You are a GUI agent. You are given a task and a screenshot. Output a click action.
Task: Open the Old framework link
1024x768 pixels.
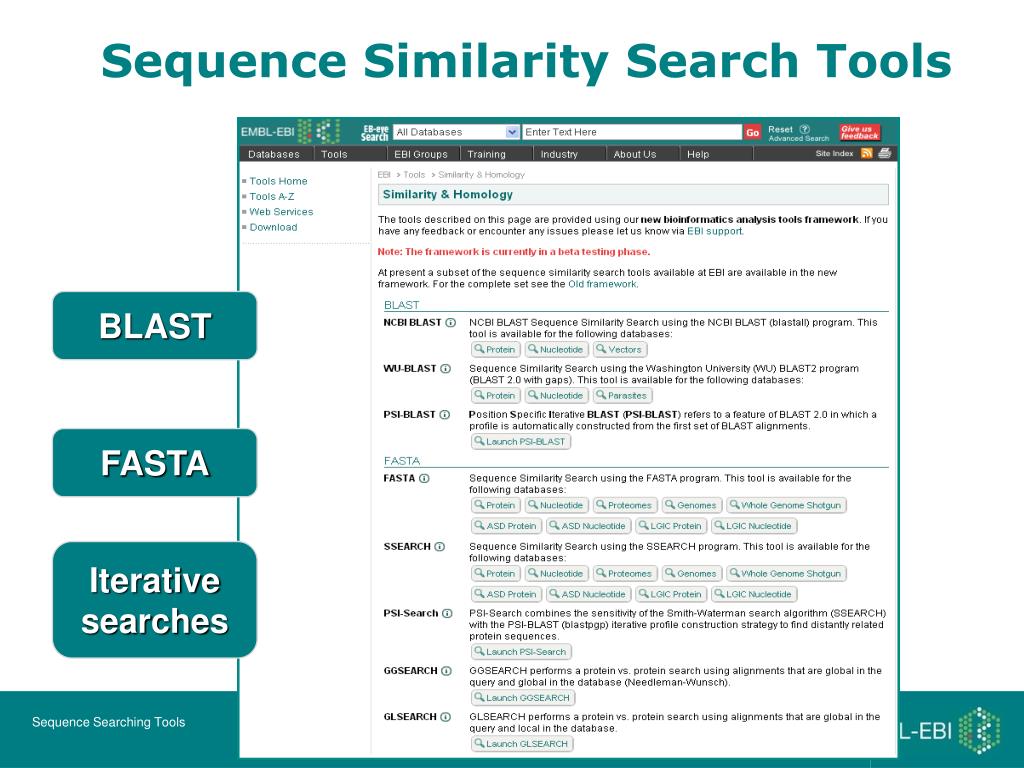point(602,284)
